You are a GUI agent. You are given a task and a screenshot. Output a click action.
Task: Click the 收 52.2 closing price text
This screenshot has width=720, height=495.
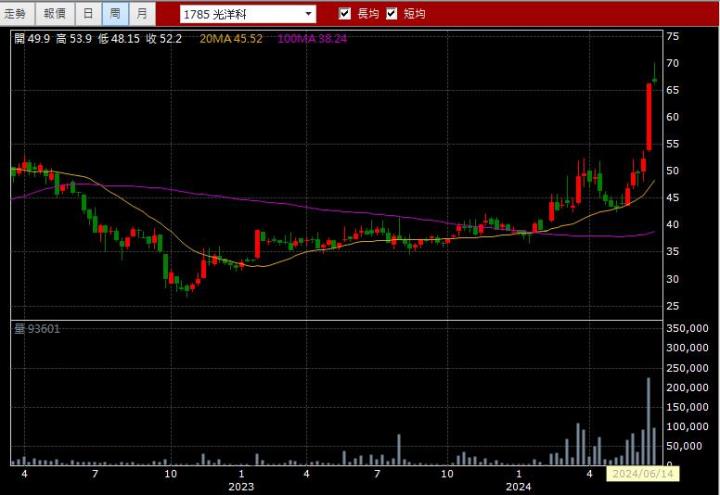[x=162, y=38]
